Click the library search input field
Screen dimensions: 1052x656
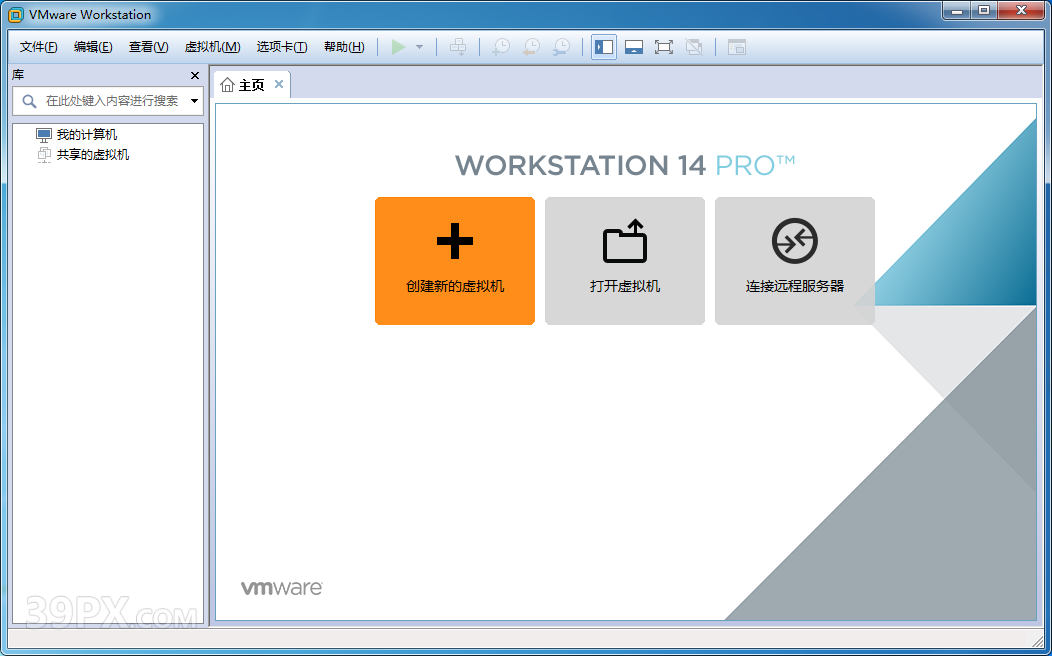(107, 101)
